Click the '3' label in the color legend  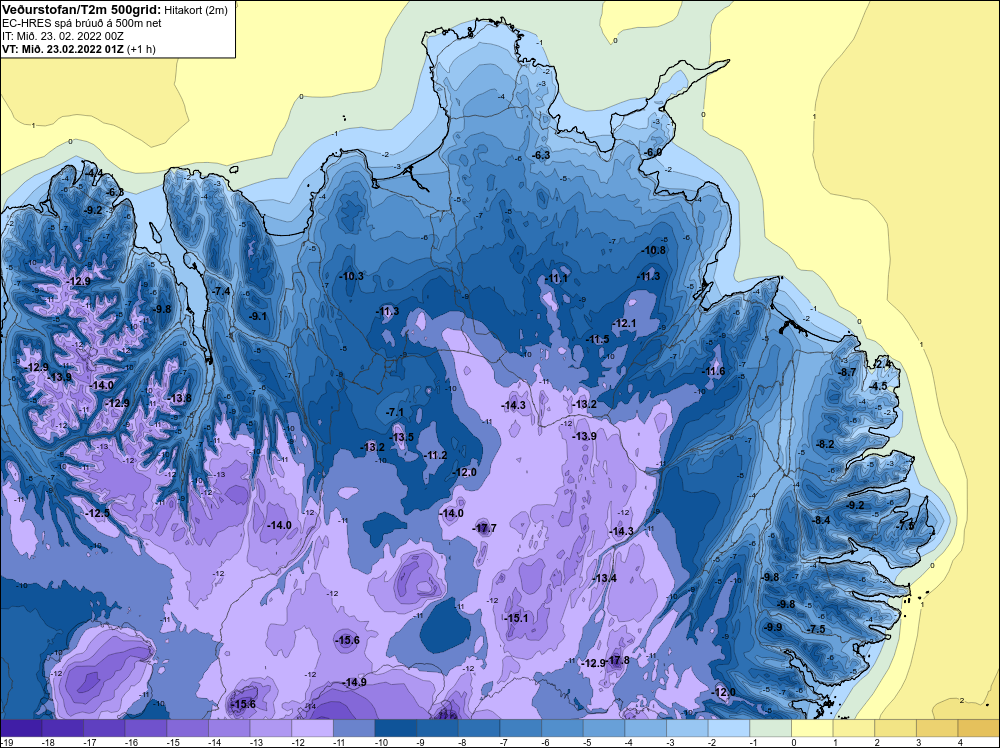tap(918, 742)
